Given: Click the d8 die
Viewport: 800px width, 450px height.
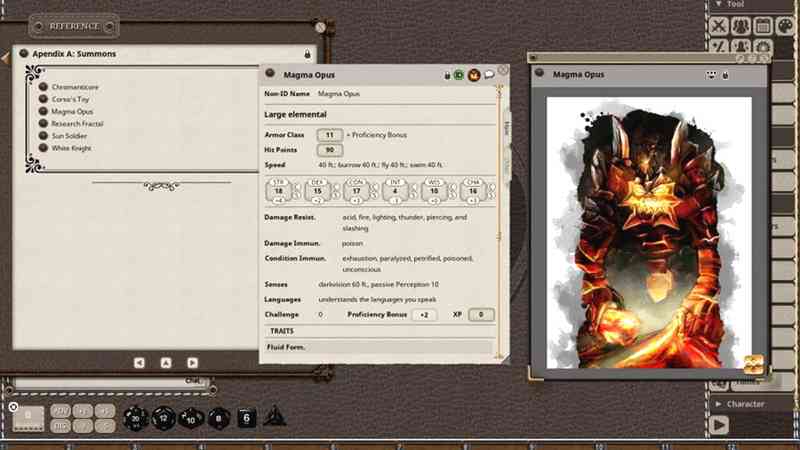Looking at the screenshot, I should pyautogui.click(x=218, y=419).
